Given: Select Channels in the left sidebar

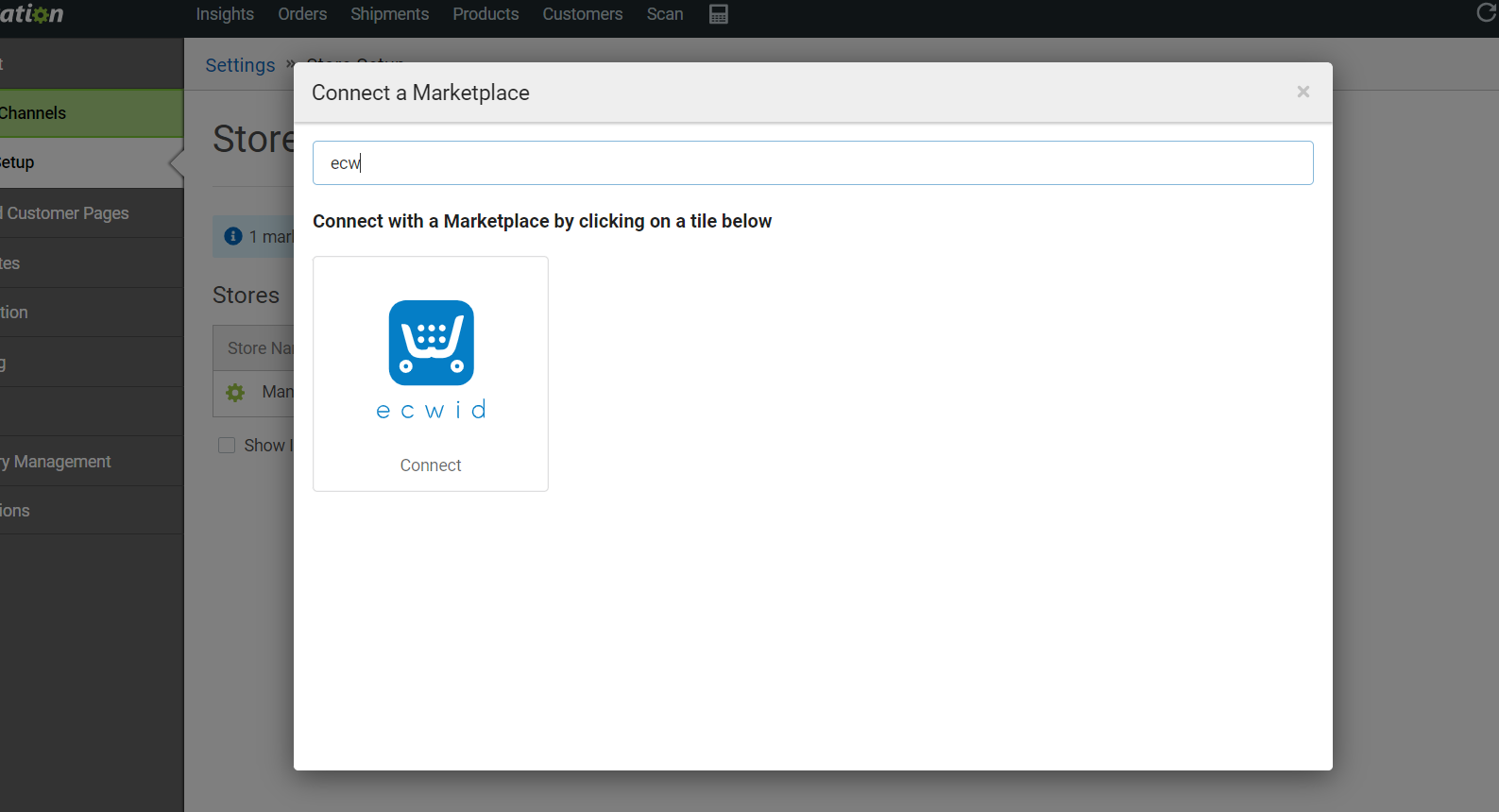Looking at the screenshot, I should click(92, 113).
